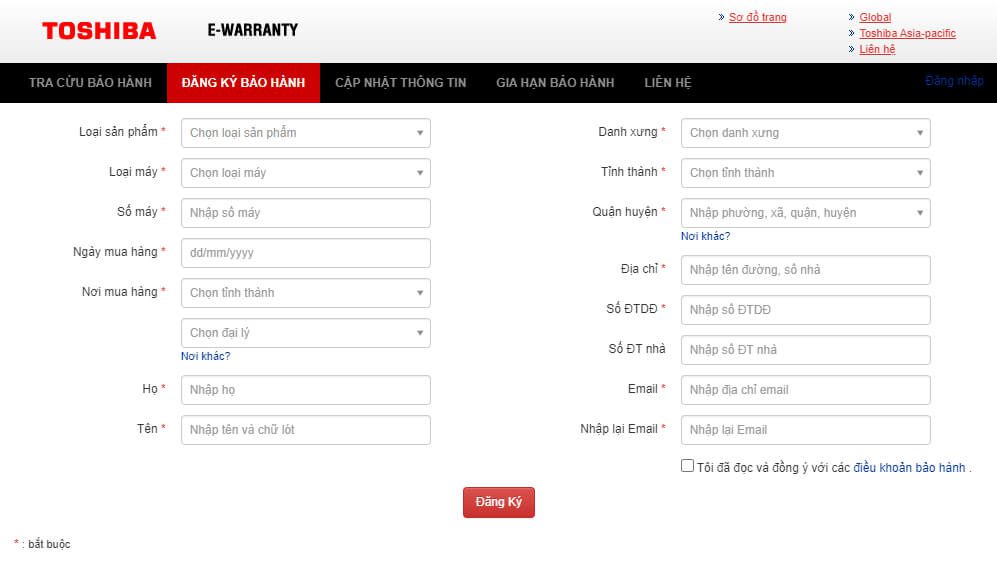
Task: Tick the warranty terms agreement checkbox
Action: pos(687,466)
